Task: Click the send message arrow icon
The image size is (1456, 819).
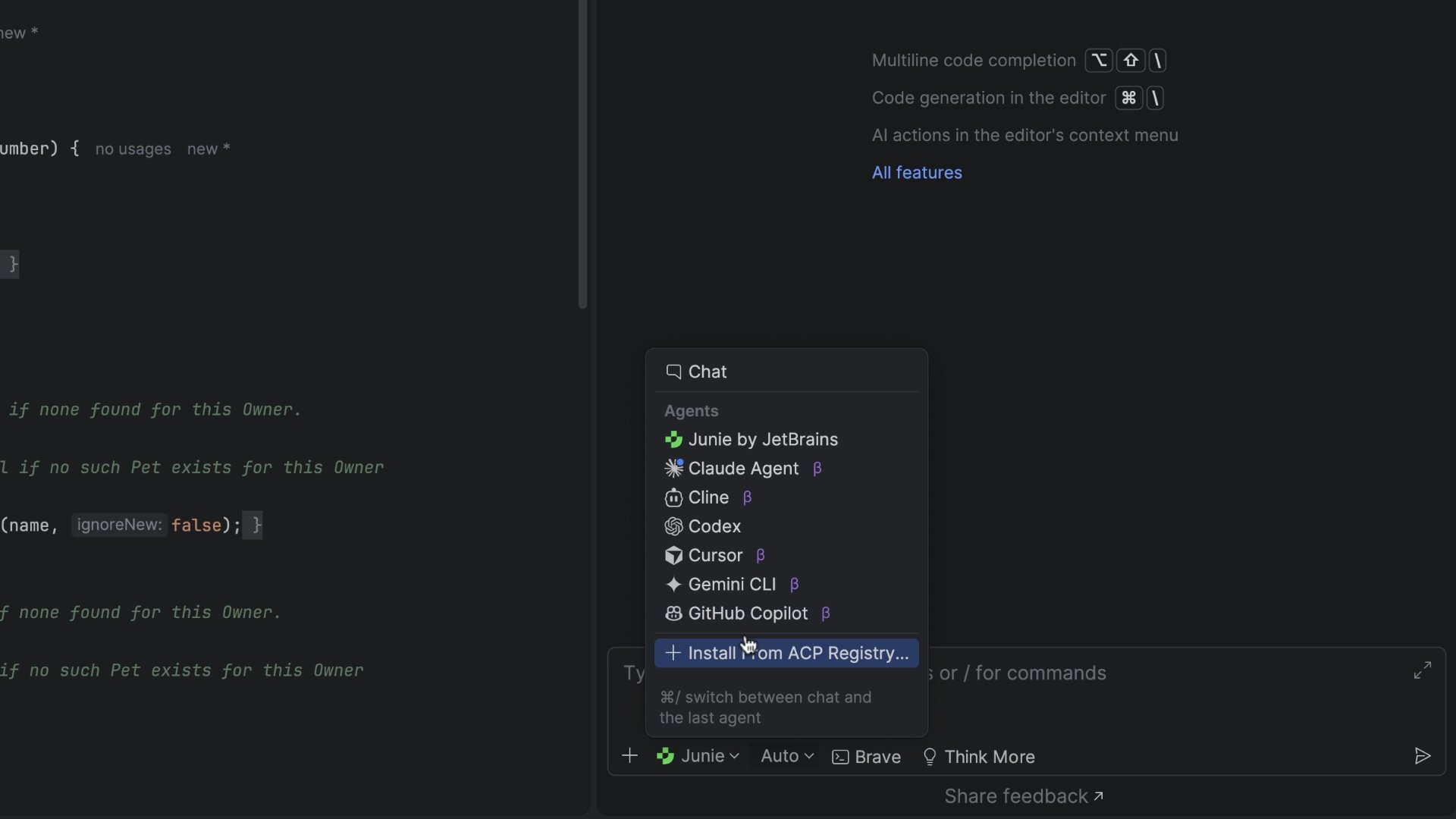Action: pyautogui.click(x=1422, y=756)
